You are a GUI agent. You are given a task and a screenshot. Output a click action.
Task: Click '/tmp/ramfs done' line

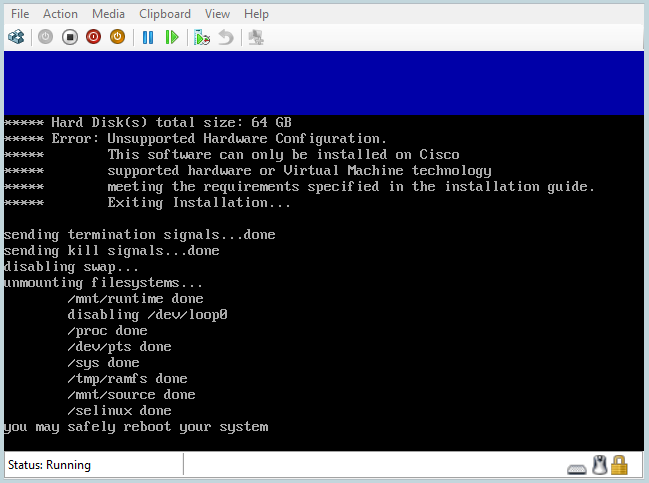click(127, 379)
